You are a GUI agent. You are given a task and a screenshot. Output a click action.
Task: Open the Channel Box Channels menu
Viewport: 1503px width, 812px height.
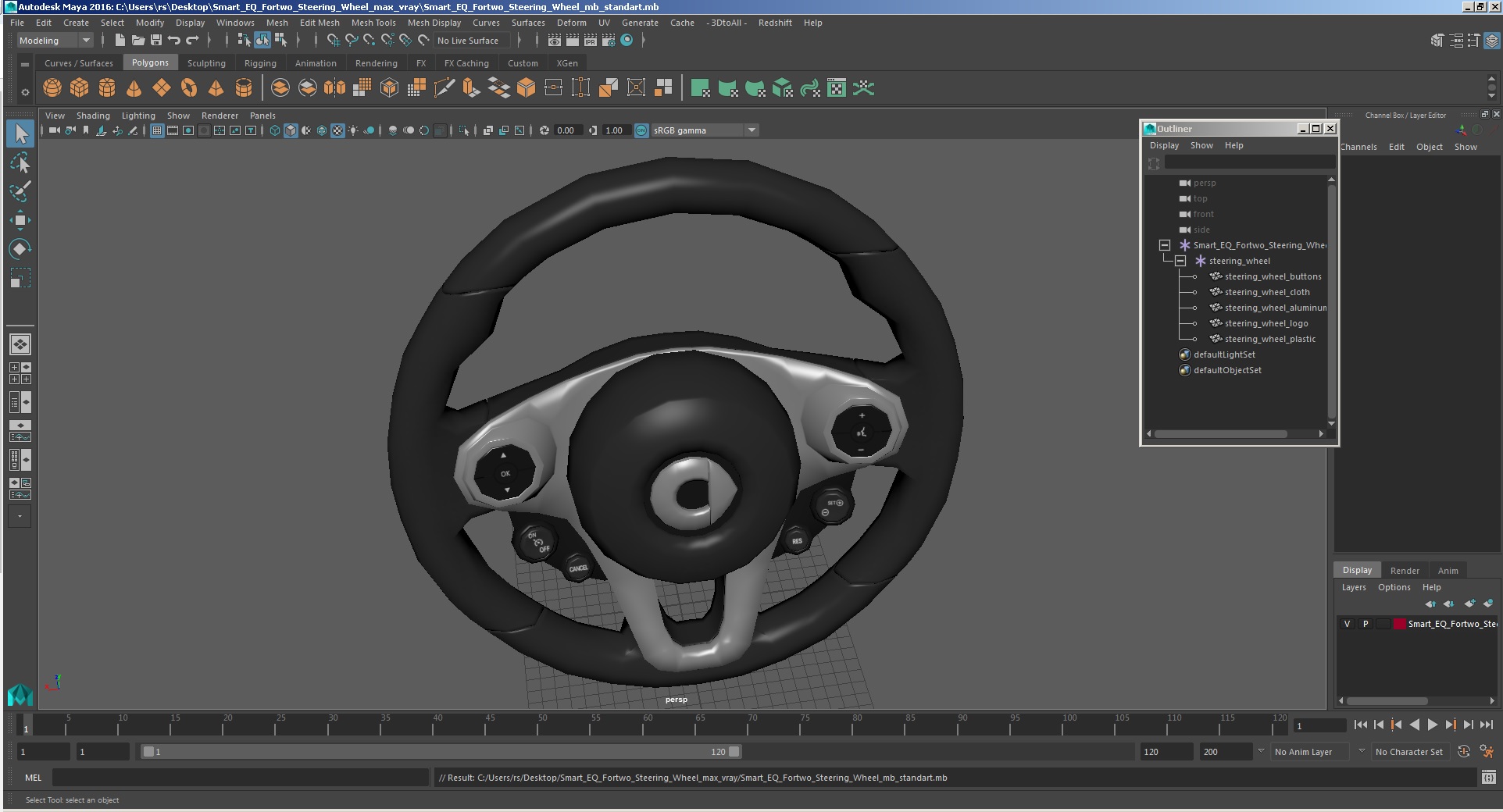click(x=1358, y=147)
